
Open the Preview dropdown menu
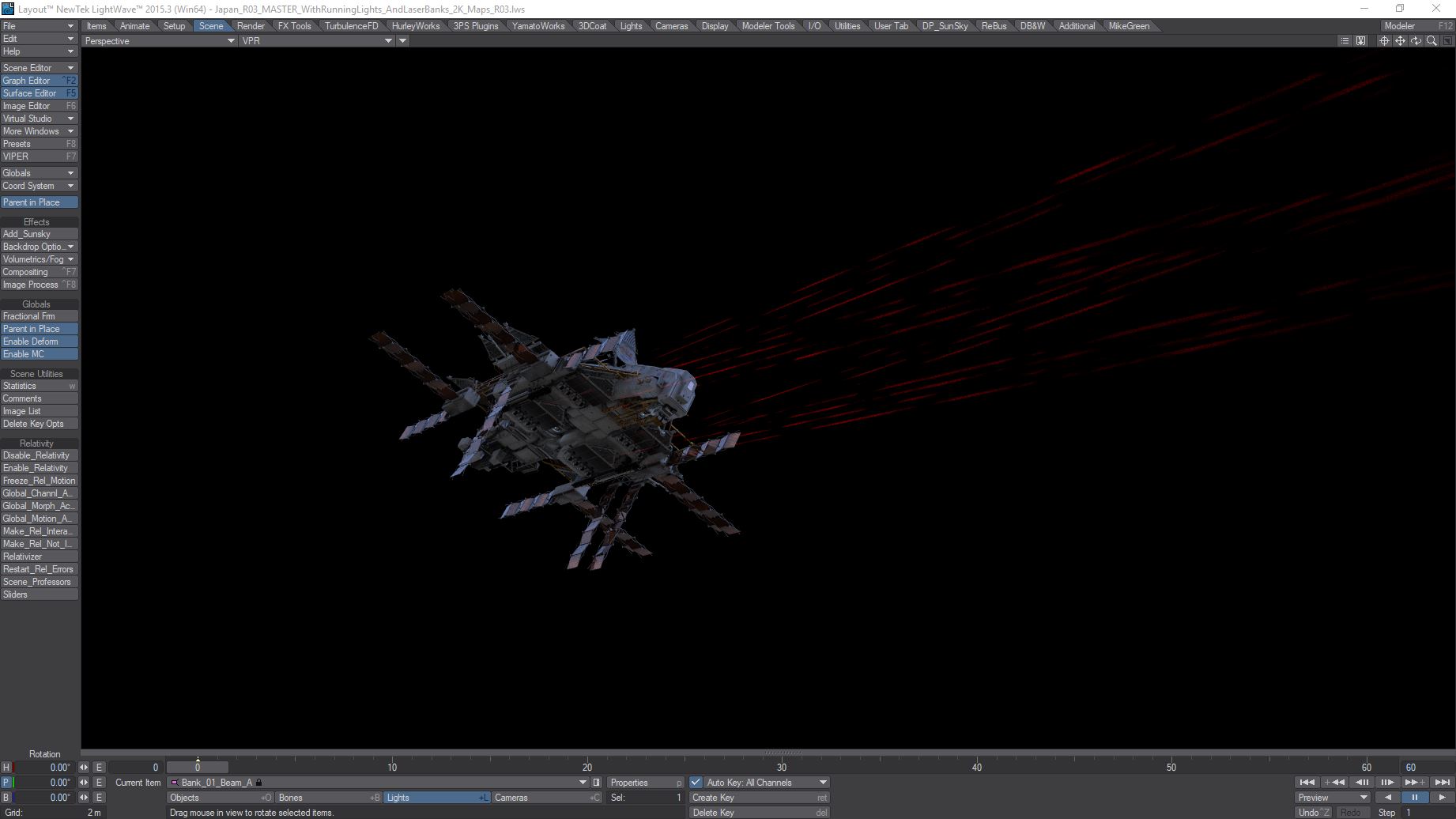(x=1333, y=798)
